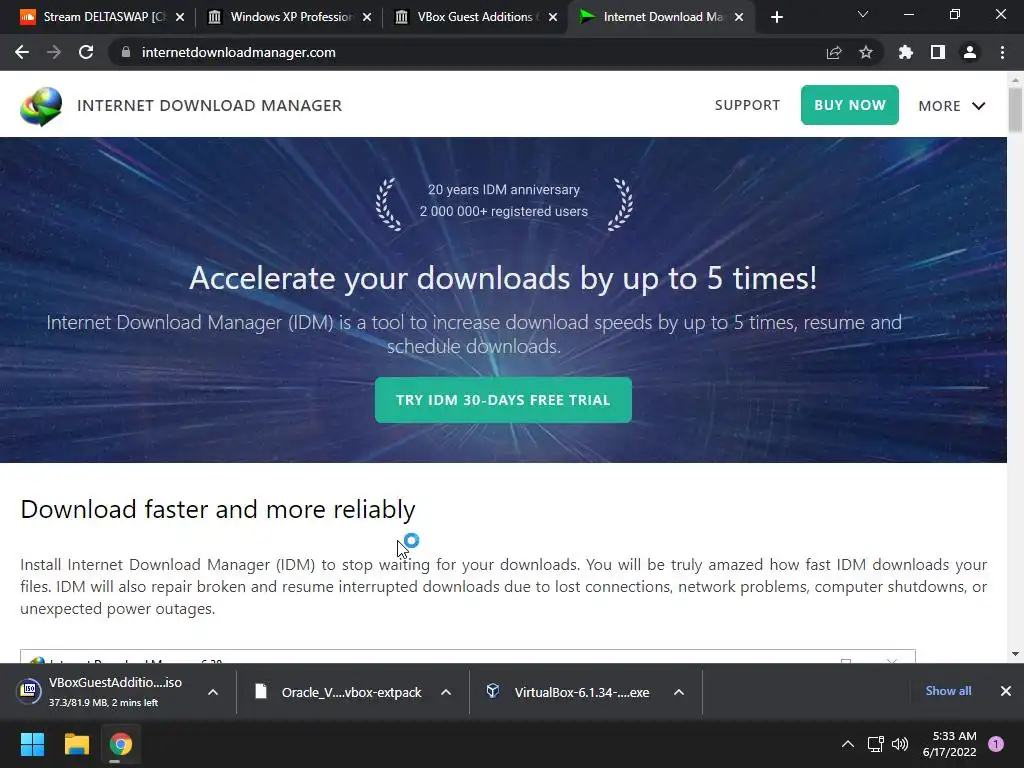The width and height of the screenshot is (1024, 768).
Task: Click the scrollbar down arrow
Action: click(1015, 653)
